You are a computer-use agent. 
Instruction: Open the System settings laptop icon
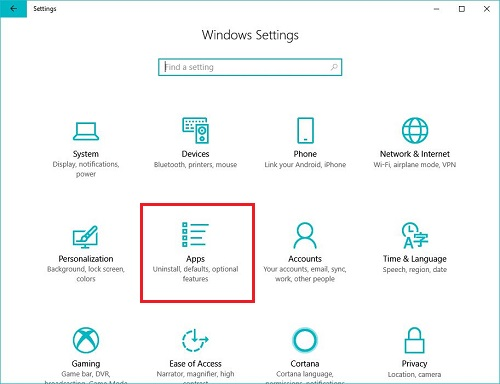point(86,131)
